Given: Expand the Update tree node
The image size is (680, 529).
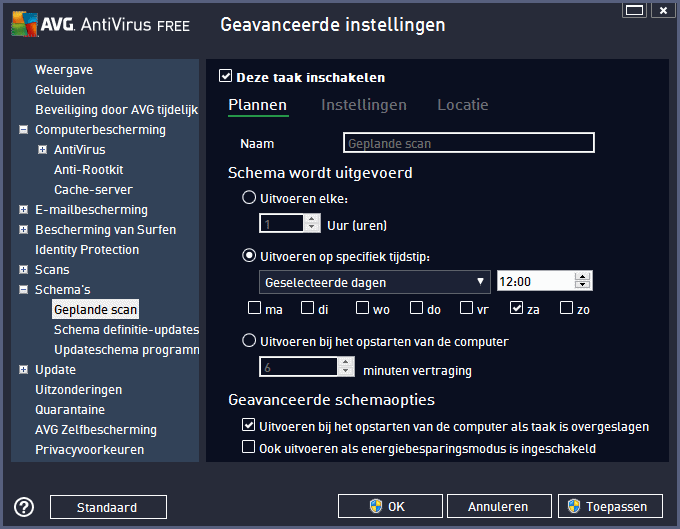Looking at the screenshot, I should click(x=24, y=370).
